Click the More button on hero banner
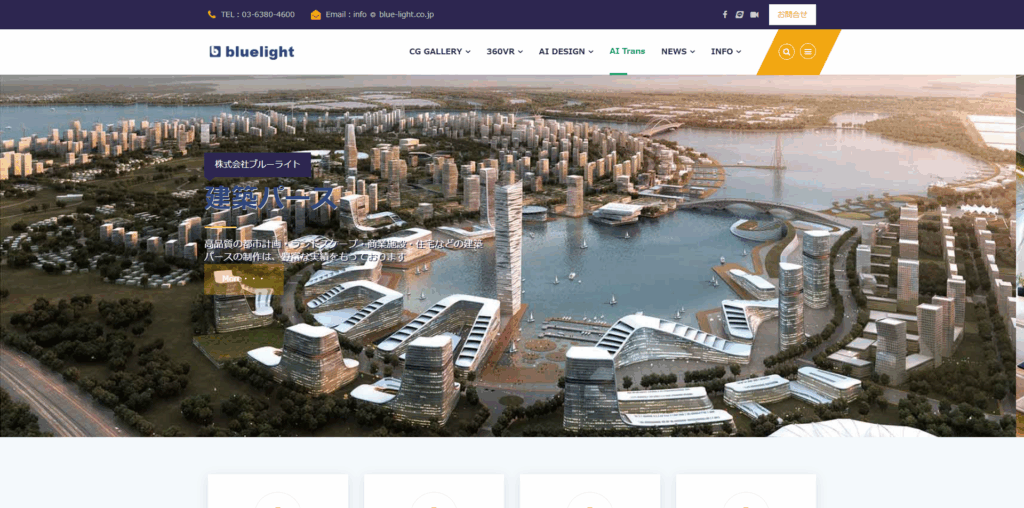Screen dimensions: 1024x508 (x=244, y=279)
